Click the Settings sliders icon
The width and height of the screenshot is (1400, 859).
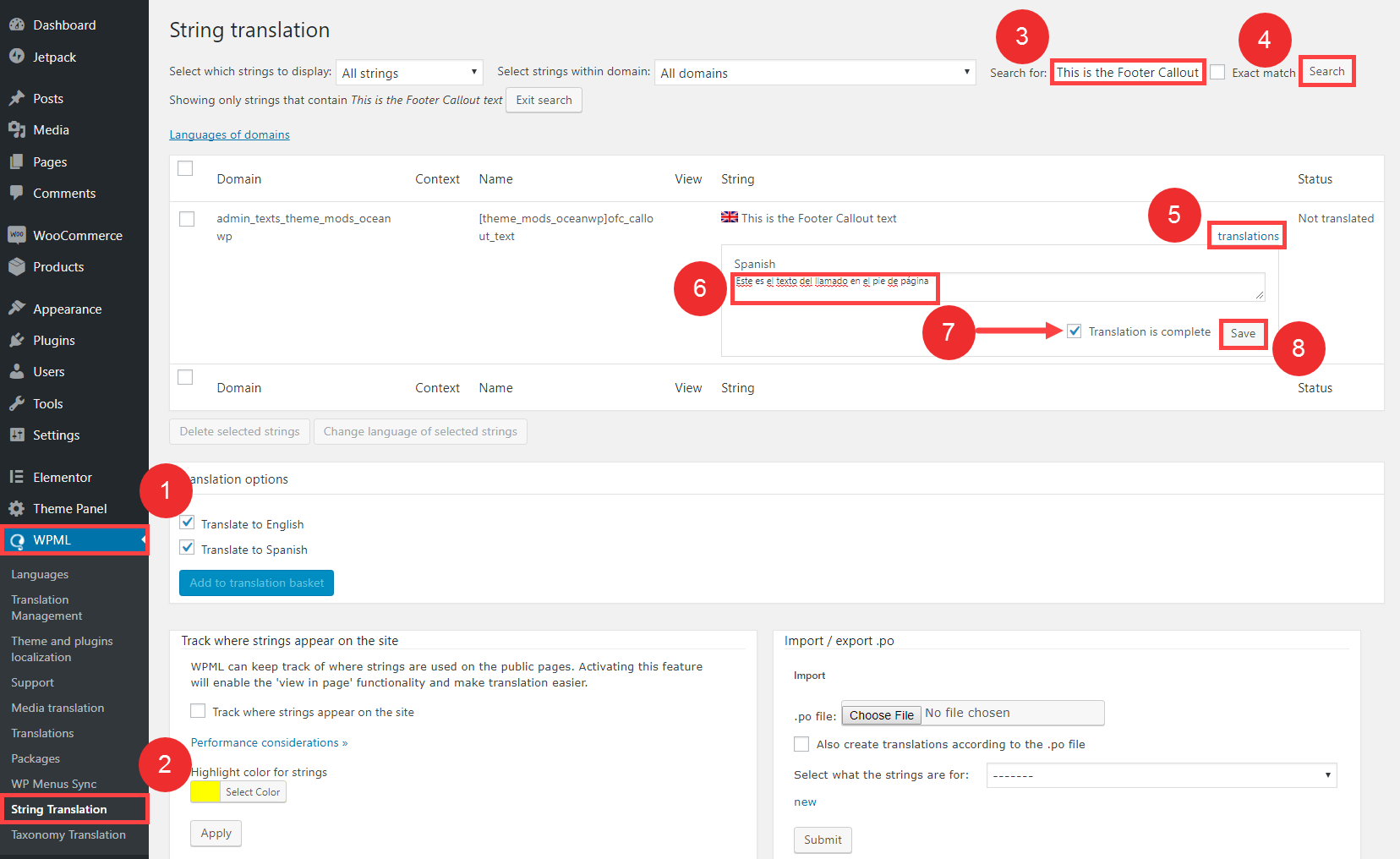(x=17, y=435)
